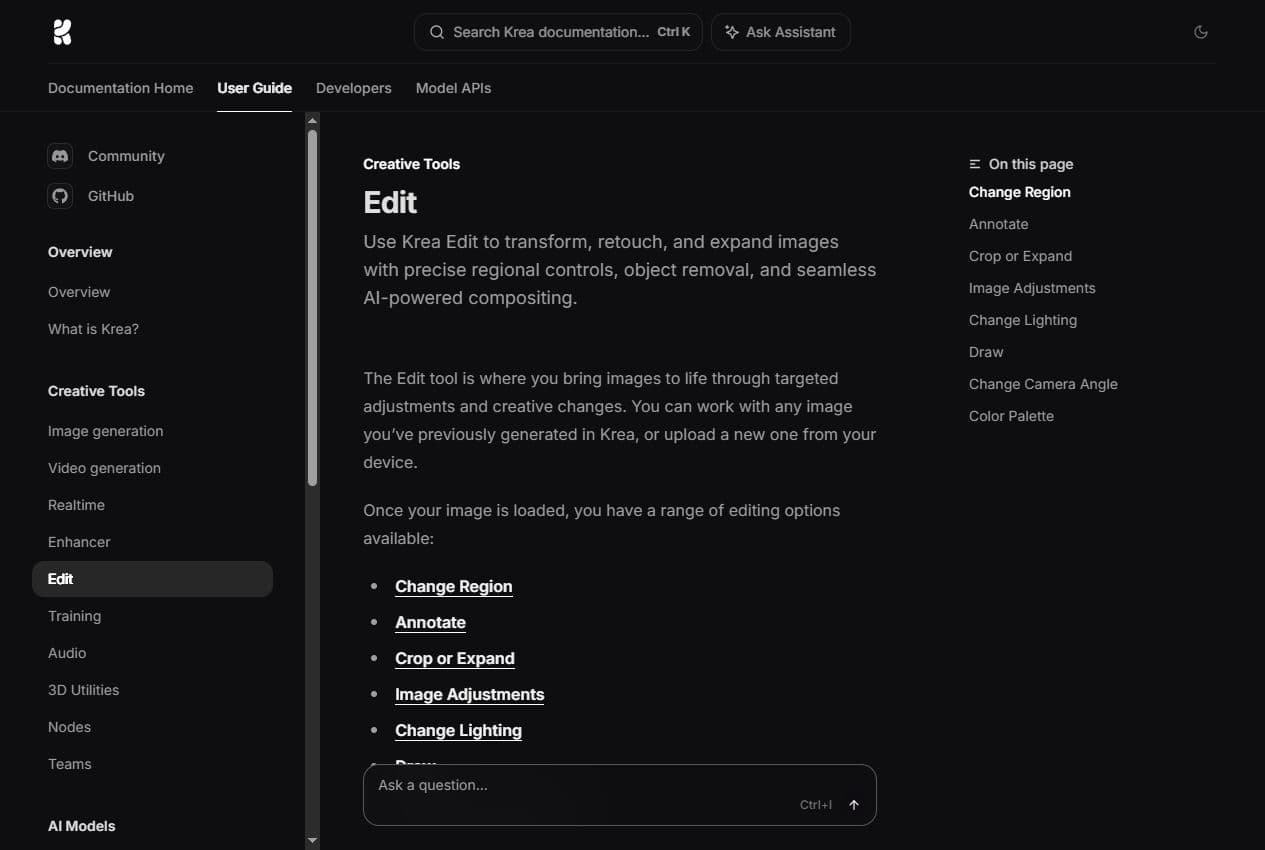Select the Edit item in the sidebar
Screen dimensions: 1265x850
[x=152, y=579]
